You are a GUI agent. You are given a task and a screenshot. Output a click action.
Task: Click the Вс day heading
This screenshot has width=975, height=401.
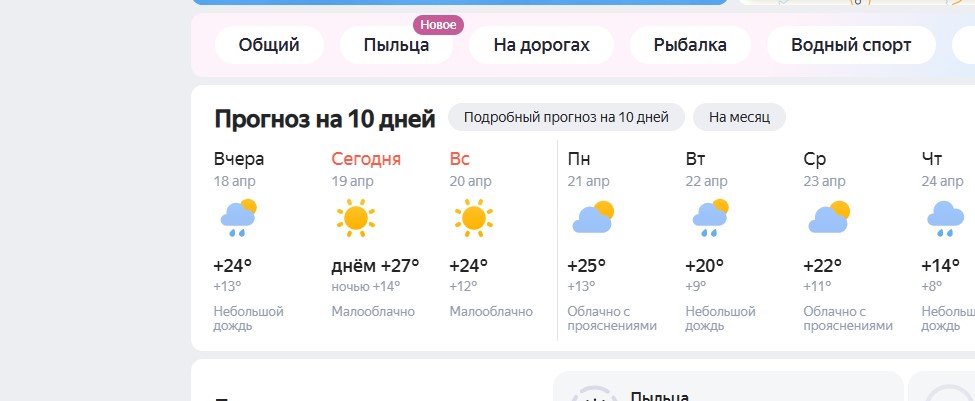(460, 159)
